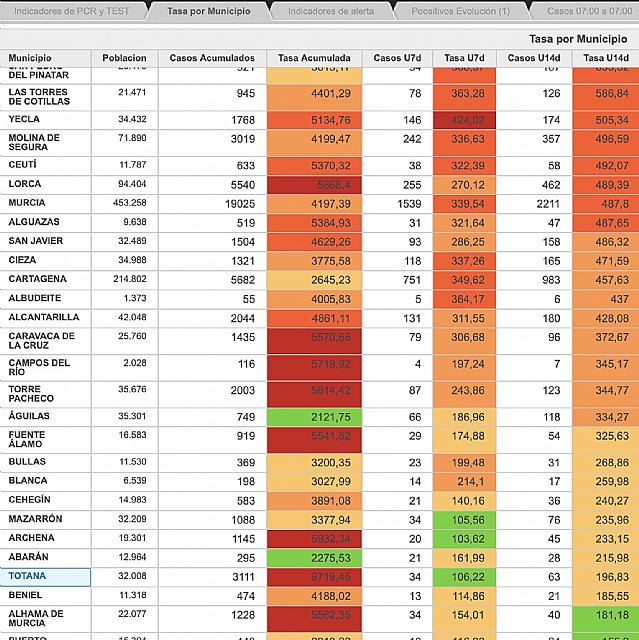Click the dark red 9719,45 Totana cell
639x640 pixels.
point(313,577)
